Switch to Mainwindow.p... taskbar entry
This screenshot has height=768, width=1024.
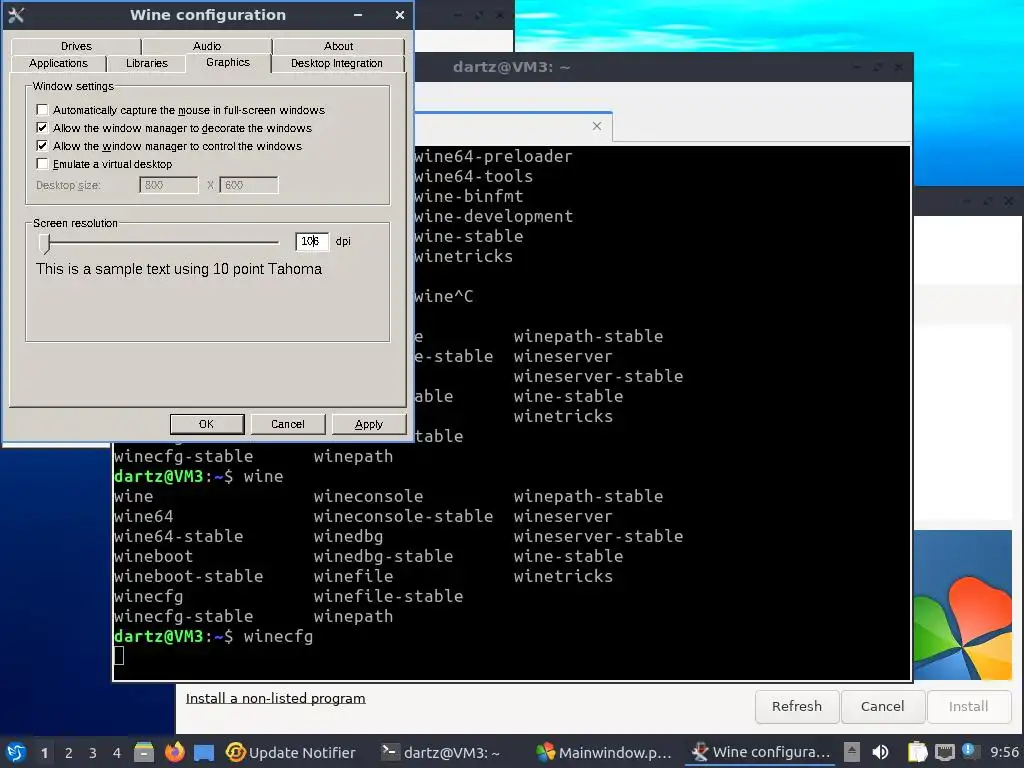point(603,752)
